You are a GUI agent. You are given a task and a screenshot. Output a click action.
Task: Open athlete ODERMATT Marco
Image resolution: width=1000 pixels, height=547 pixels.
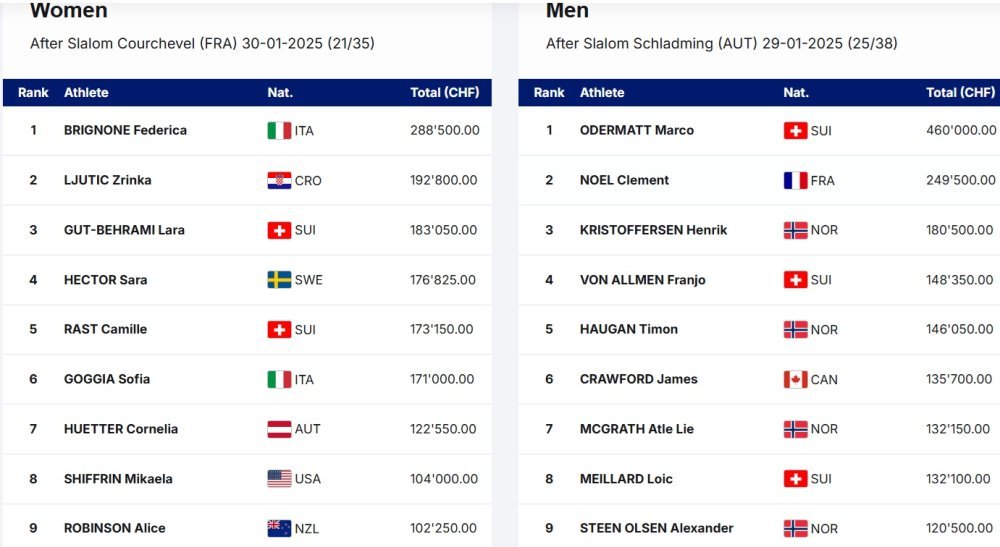636,130
